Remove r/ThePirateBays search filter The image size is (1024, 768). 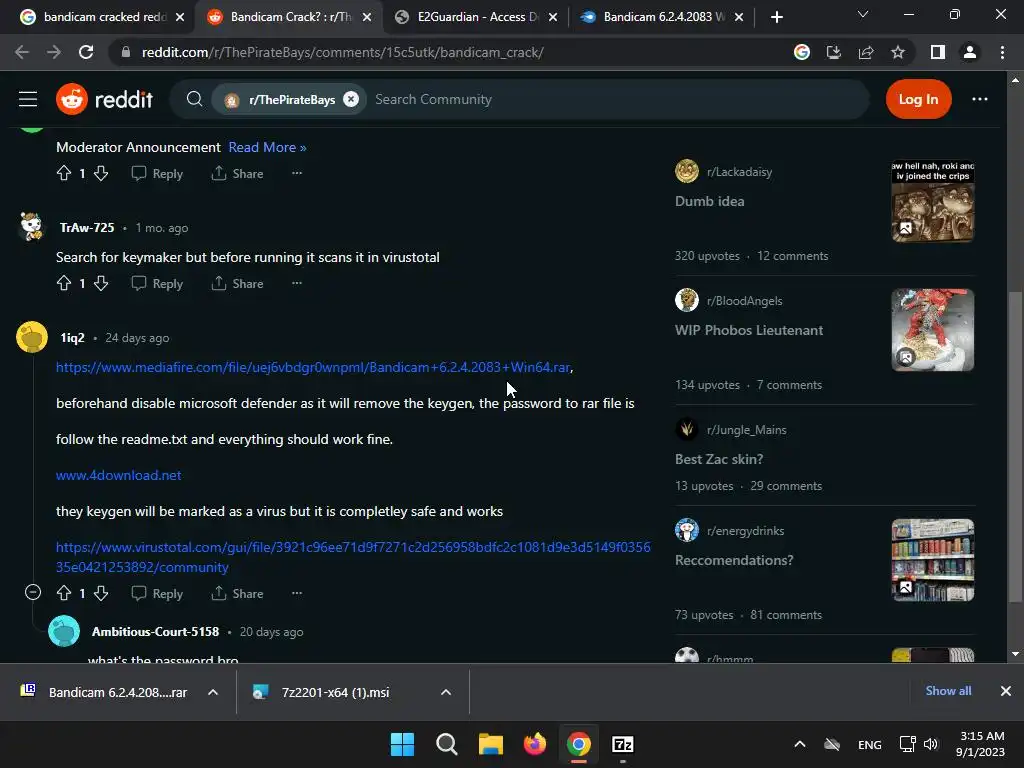351,99
